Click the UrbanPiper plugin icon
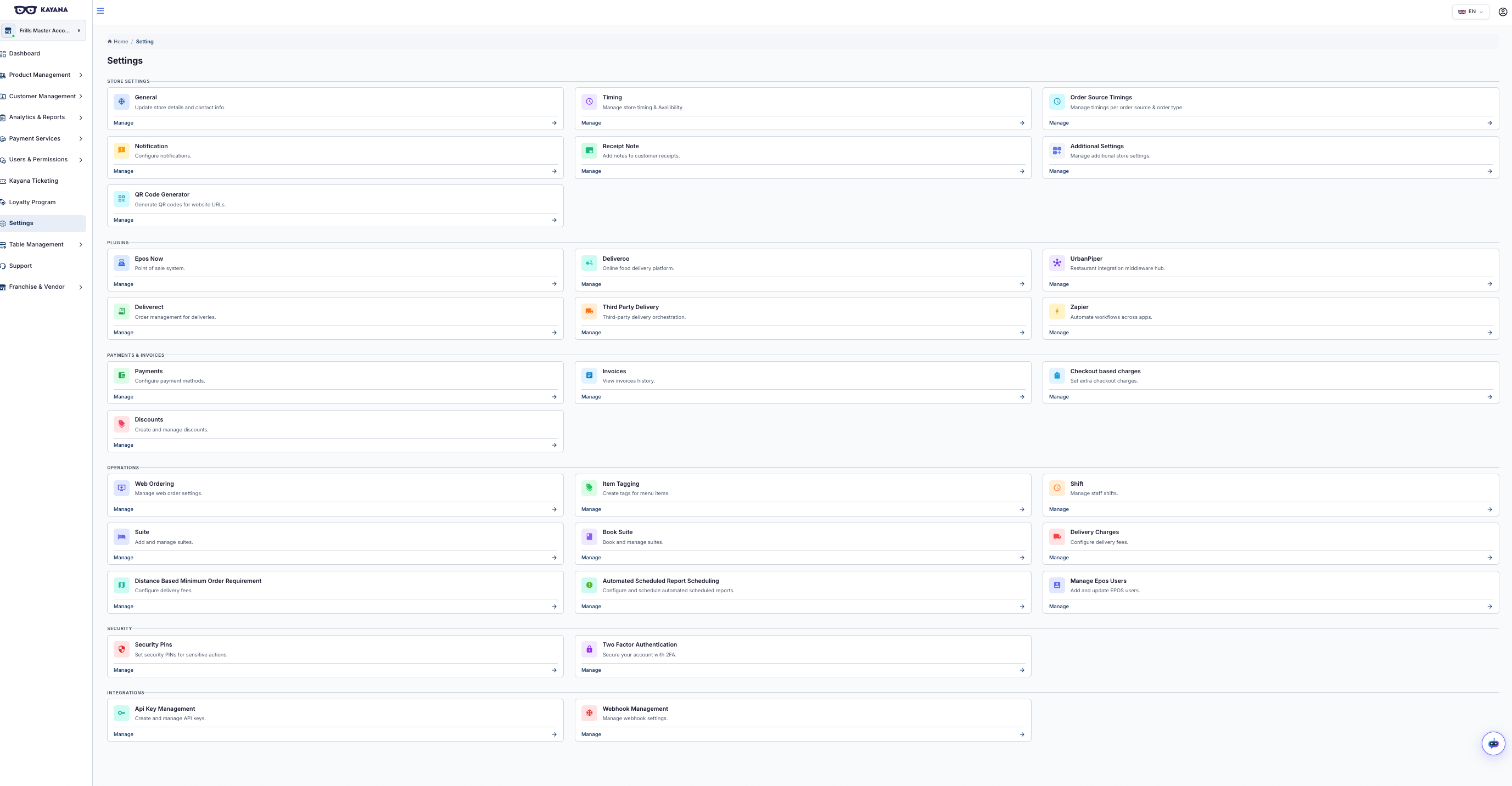The width and height of the screenshot is (1512, 786). point(1057,263)
